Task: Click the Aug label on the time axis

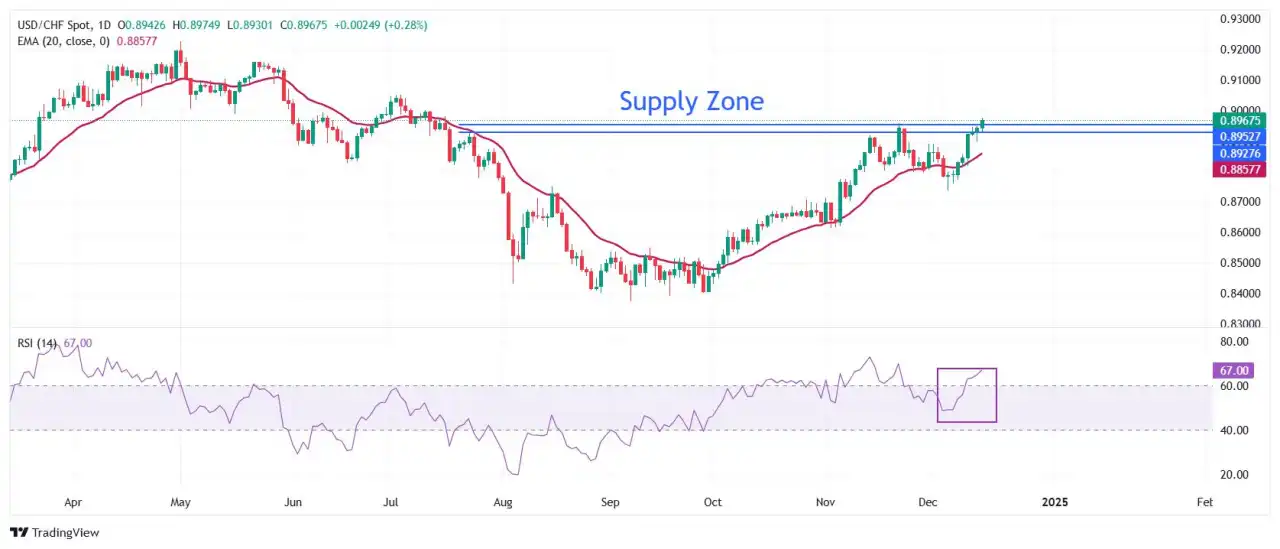Action: [503, 502]
